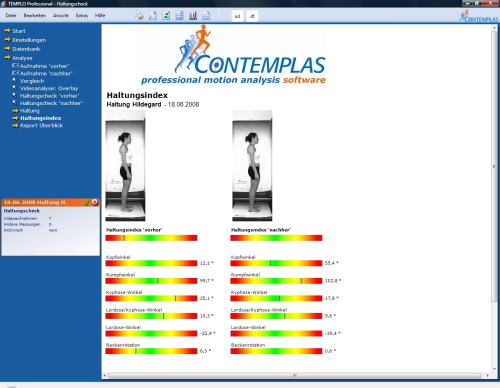Click green checkmark on session panel
Image resolution: width=500 pixels, height=388 pixels.
(x=86, y=202)
